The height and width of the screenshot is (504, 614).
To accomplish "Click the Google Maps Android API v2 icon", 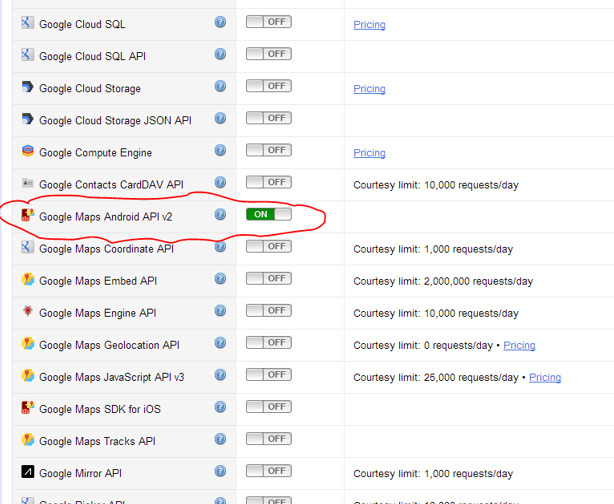I will (x=27, y=215).
